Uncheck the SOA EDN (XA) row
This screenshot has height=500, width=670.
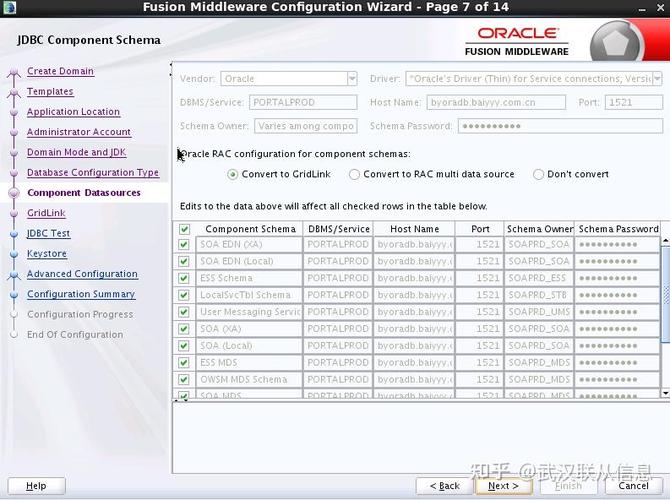pos(184,244)
